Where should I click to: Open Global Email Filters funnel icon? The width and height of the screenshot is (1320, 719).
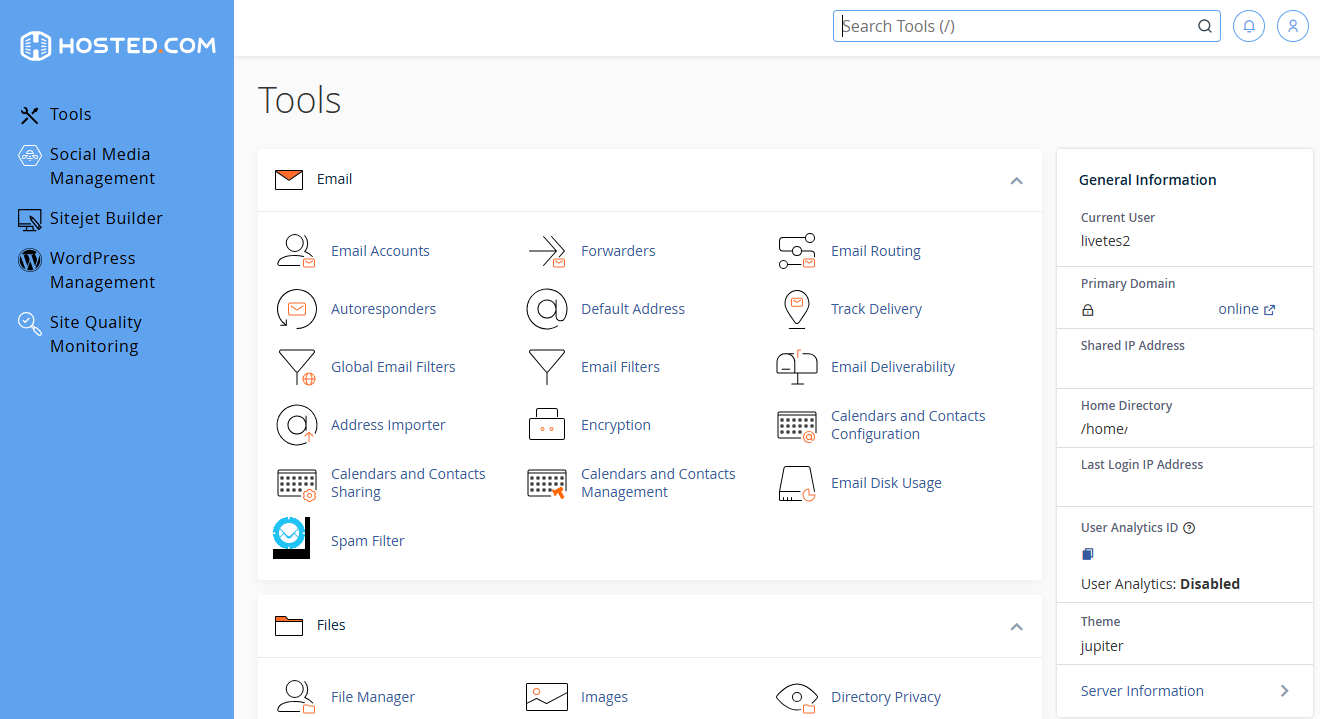296,367
